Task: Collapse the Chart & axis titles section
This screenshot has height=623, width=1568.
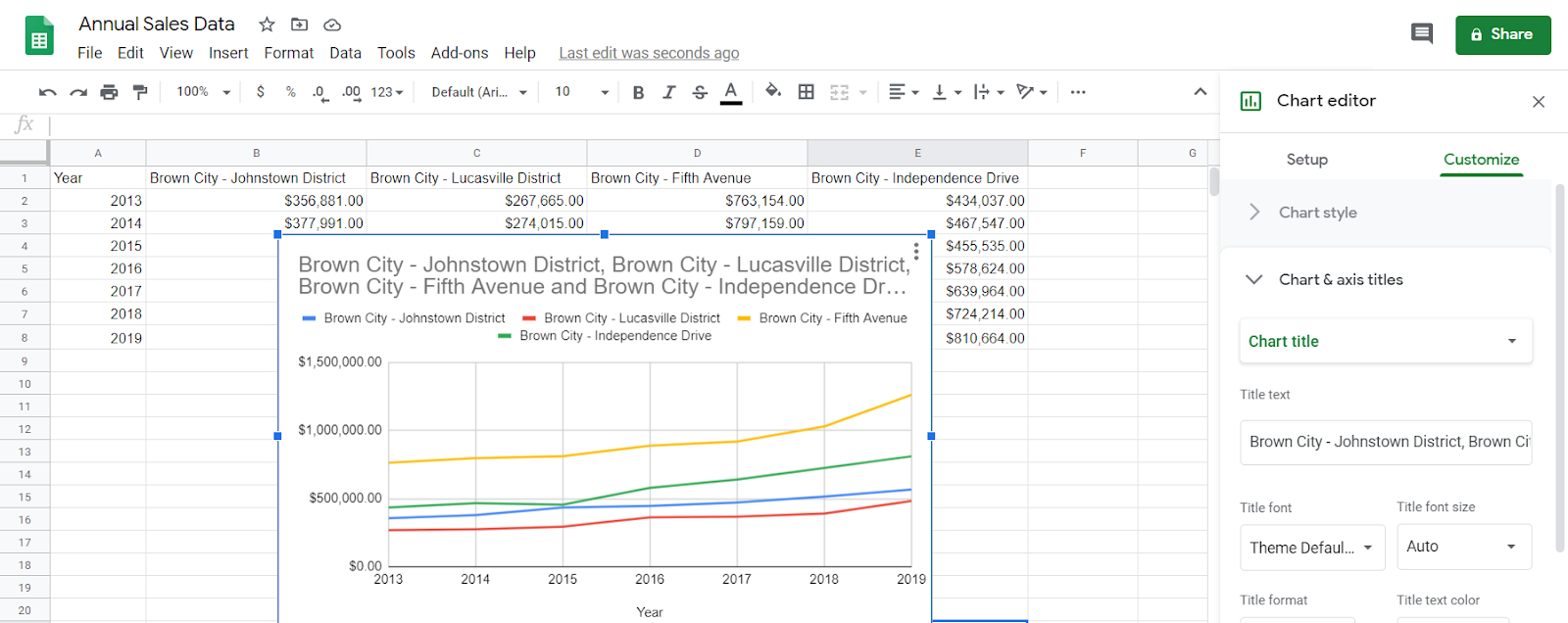Action: click(1386, 279)
